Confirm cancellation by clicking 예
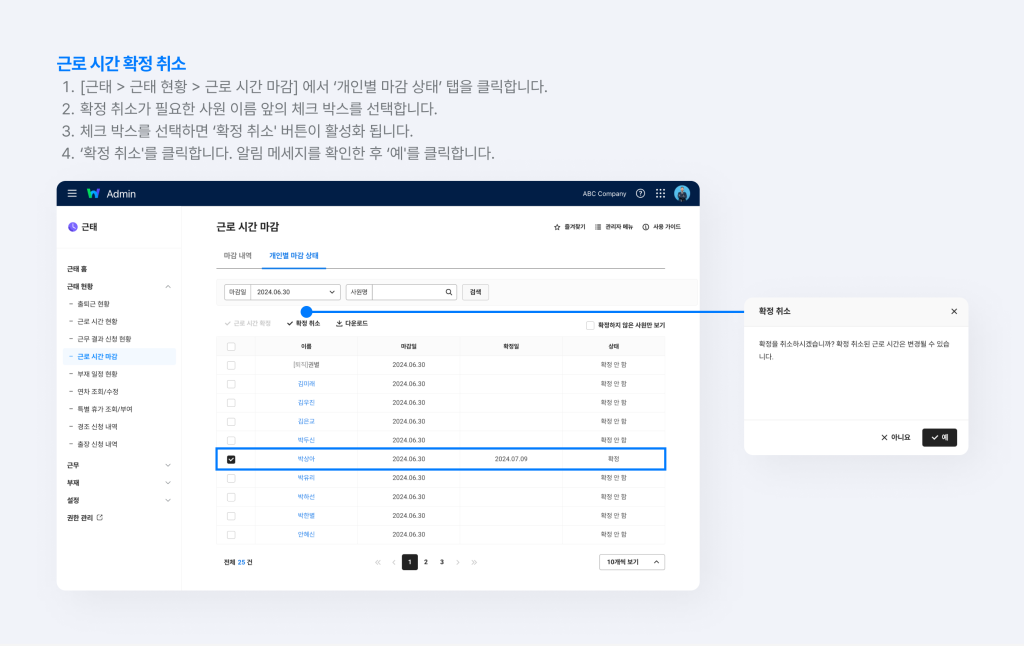Viewport: 1024px width, 646px height. coord(938,437)
